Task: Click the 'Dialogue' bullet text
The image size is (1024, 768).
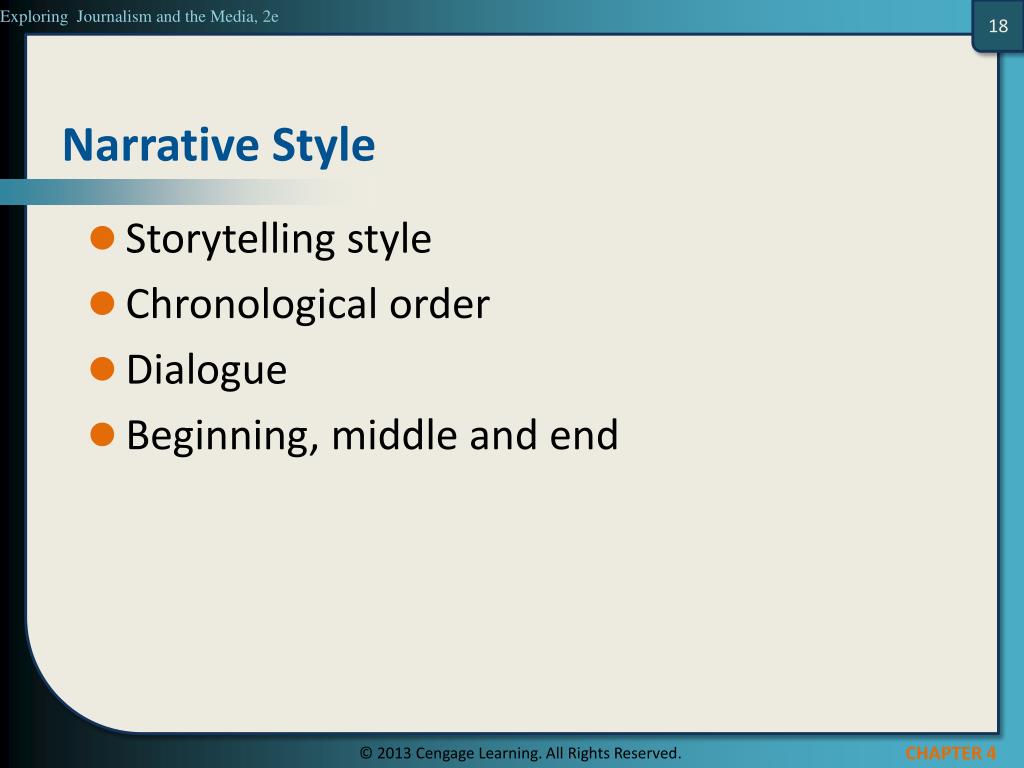Action: (x=206, y=370)
